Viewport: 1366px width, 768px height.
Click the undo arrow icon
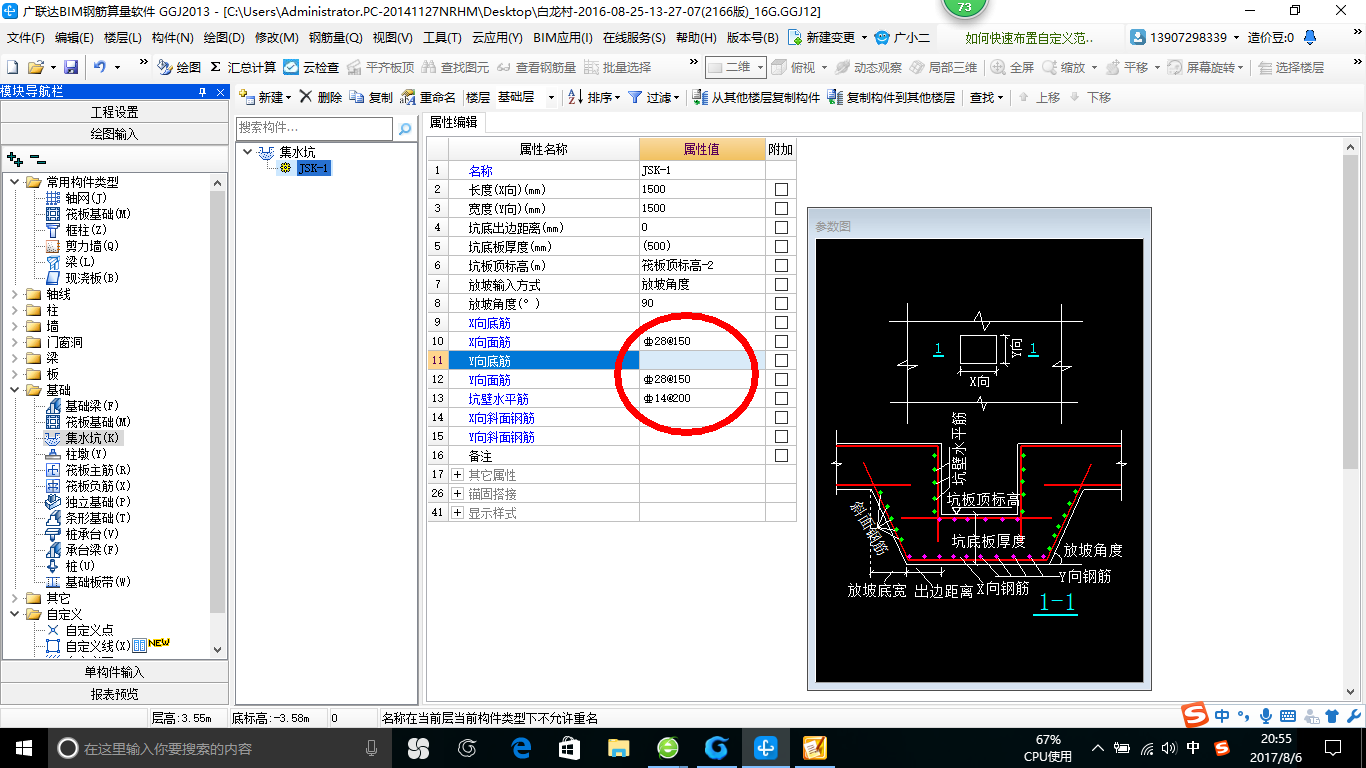(x=99, y=67)
